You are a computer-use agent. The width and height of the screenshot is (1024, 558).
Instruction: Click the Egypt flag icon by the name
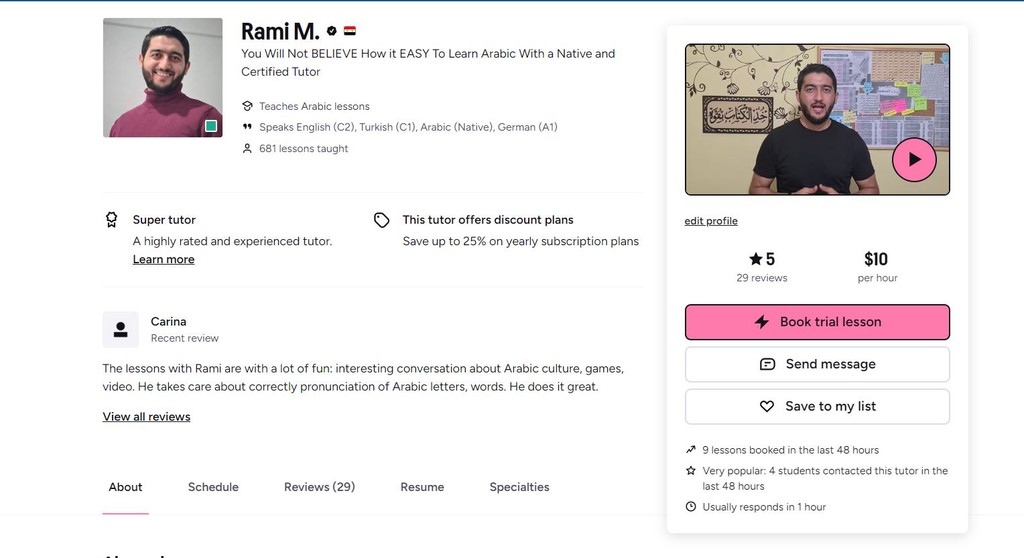tap(350, 30)
